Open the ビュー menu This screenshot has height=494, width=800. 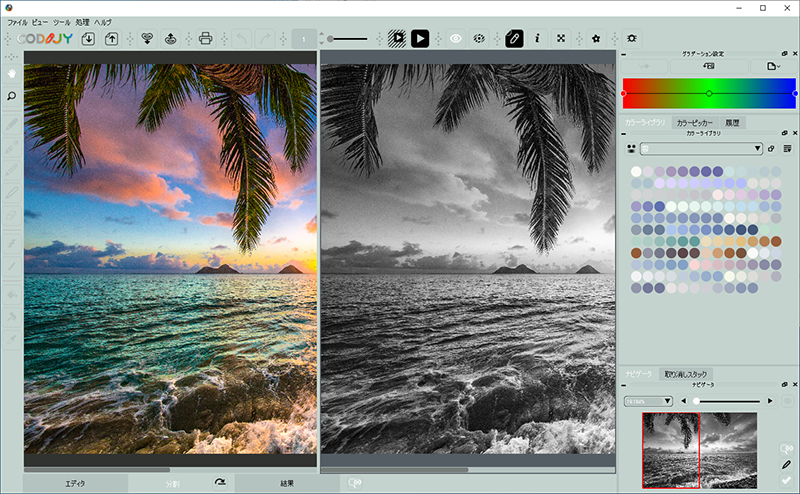pyautogui.click(x=40, y=22)
